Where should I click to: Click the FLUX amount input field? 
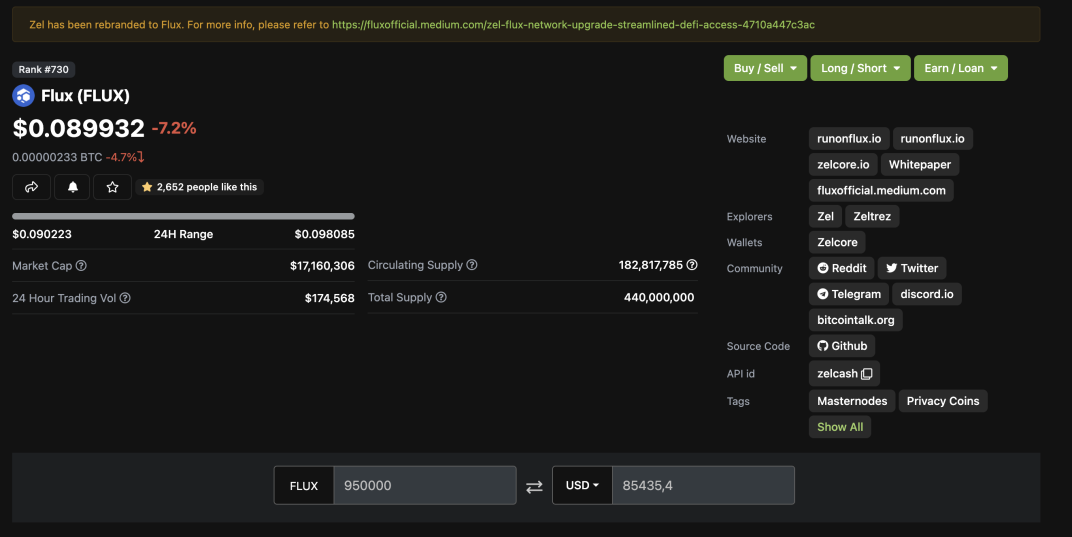425,485
